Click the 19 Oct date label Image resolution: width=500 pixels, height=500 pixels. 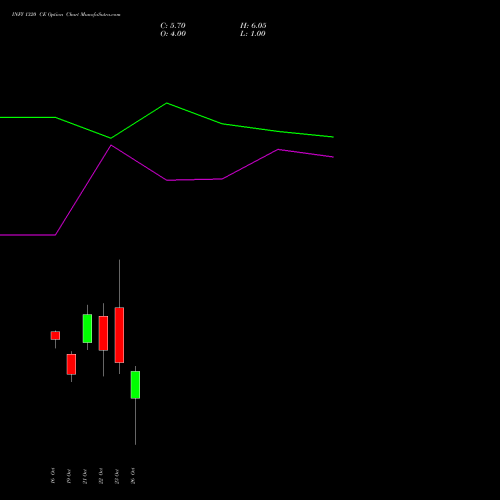point(69,476)
